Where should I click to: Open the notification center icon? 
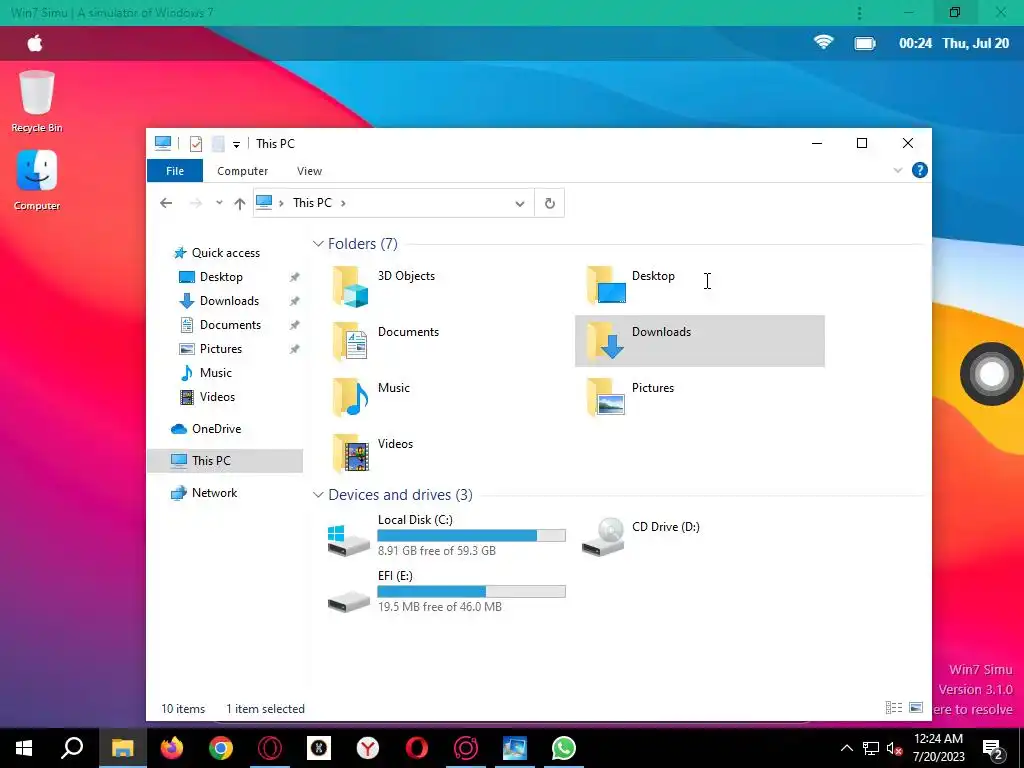pos(993,749)
